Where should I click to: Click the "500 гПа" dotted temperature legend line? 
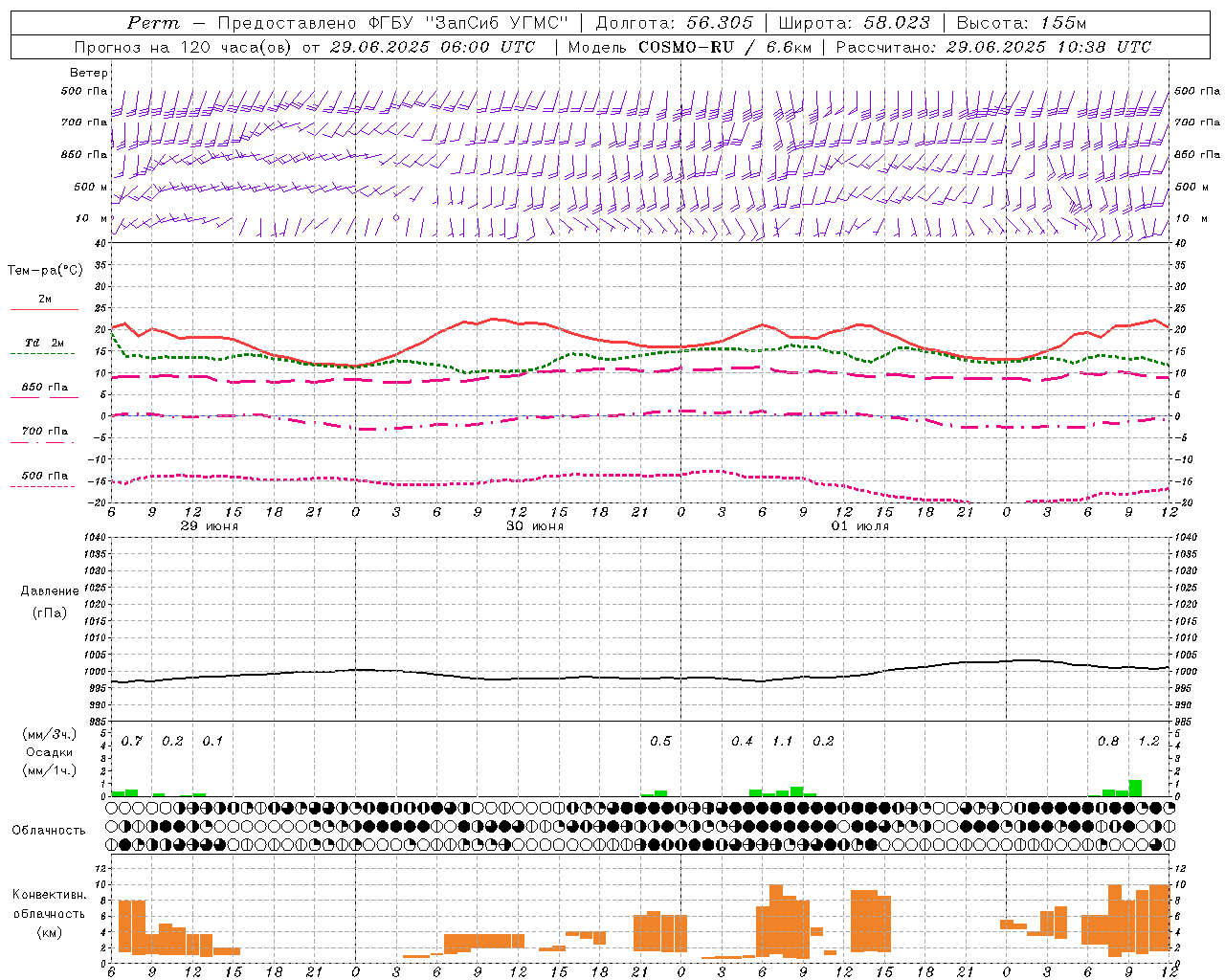43,486
